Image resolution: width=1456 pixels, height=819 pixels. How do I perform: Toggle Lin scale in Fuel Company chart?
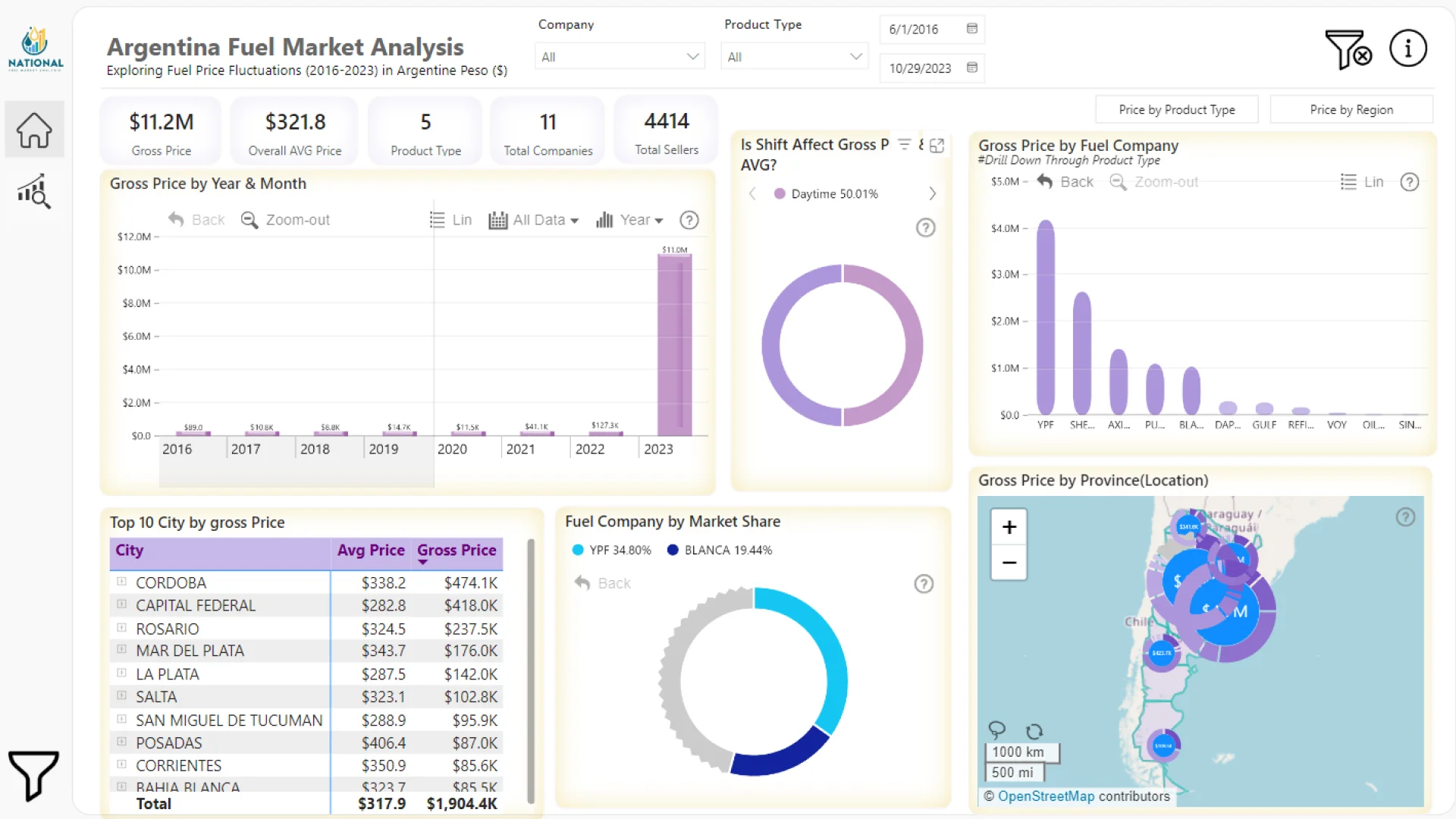click(x=1362, y=182)
